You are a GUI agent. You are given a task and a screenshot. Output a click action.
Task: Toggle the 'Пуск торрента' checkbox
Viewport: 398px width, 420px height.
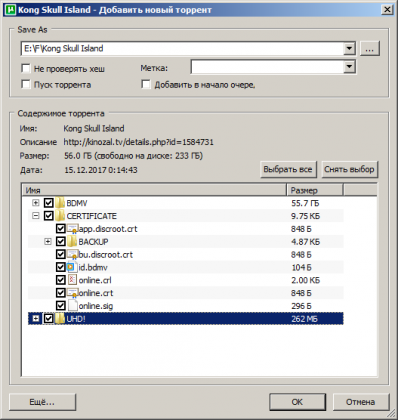pyautogui.click(x=26, y=84)
